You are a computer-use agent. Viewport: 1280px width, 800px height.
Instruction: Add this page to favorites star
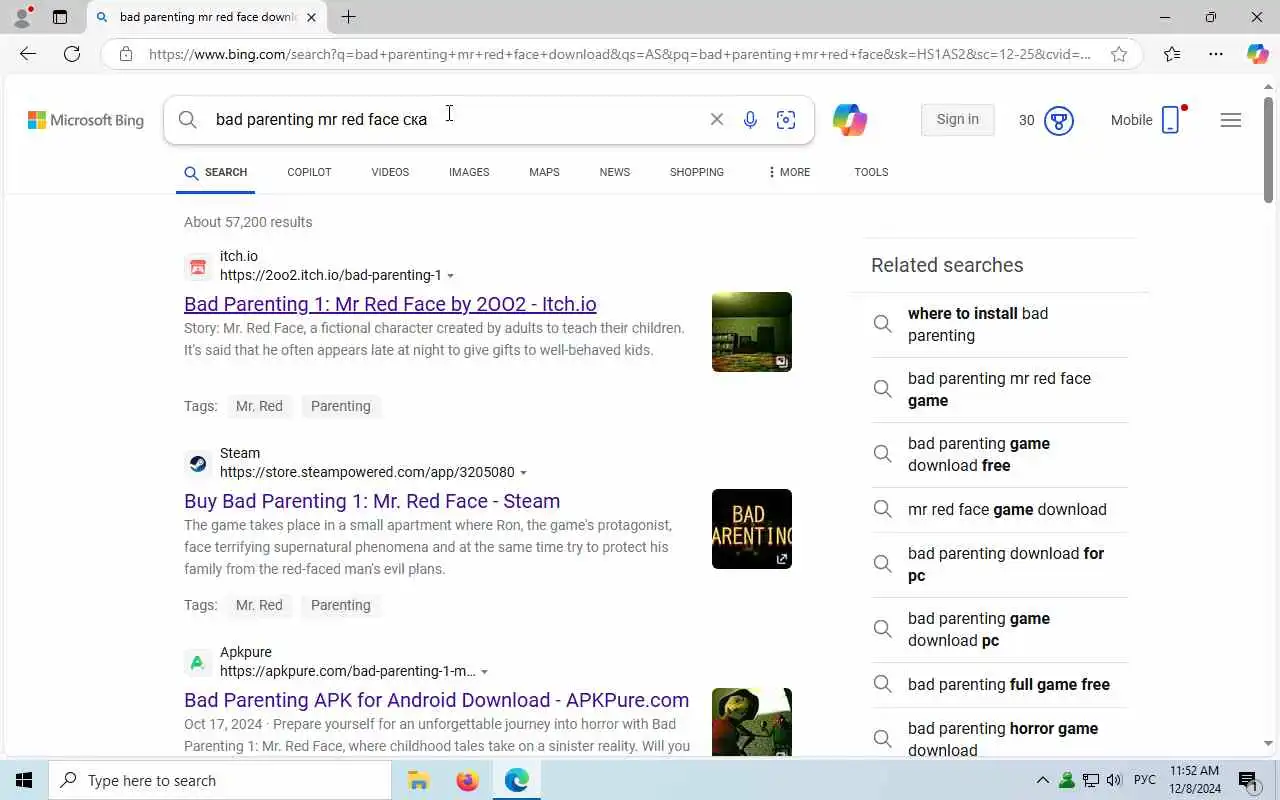tap(1119, 54)
